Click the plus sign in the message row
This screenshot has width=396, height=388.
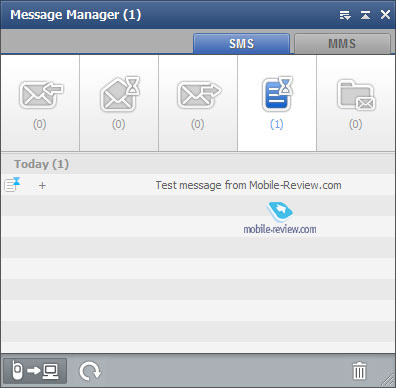click(x=42, y=186)
